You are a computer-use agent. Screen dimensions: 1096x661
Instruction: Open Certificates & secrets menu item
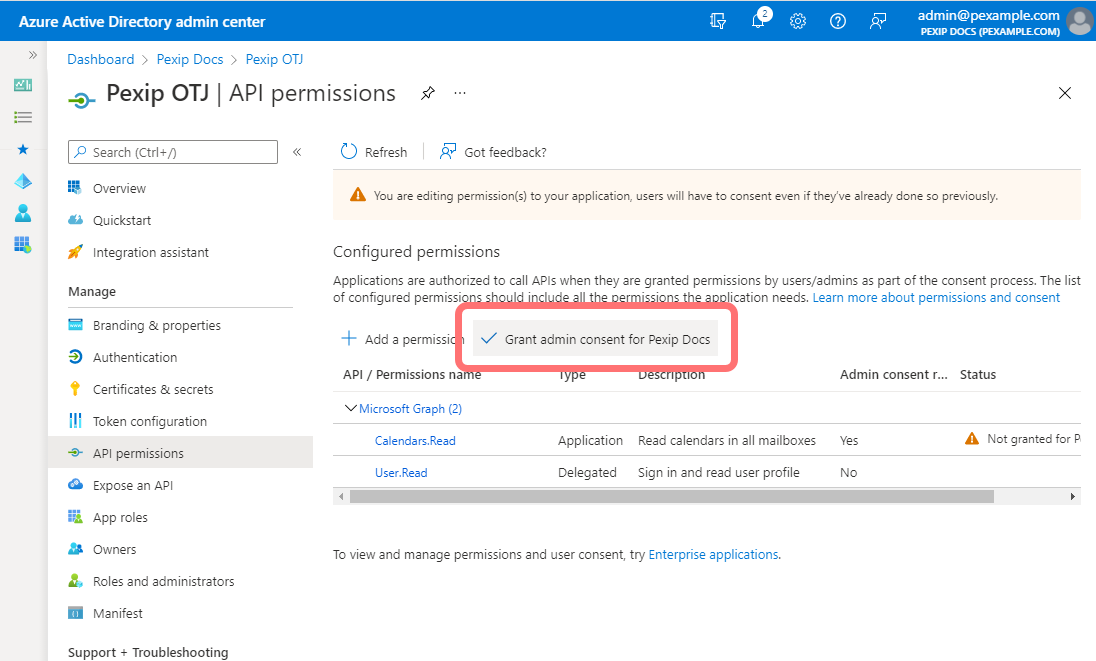153,389
